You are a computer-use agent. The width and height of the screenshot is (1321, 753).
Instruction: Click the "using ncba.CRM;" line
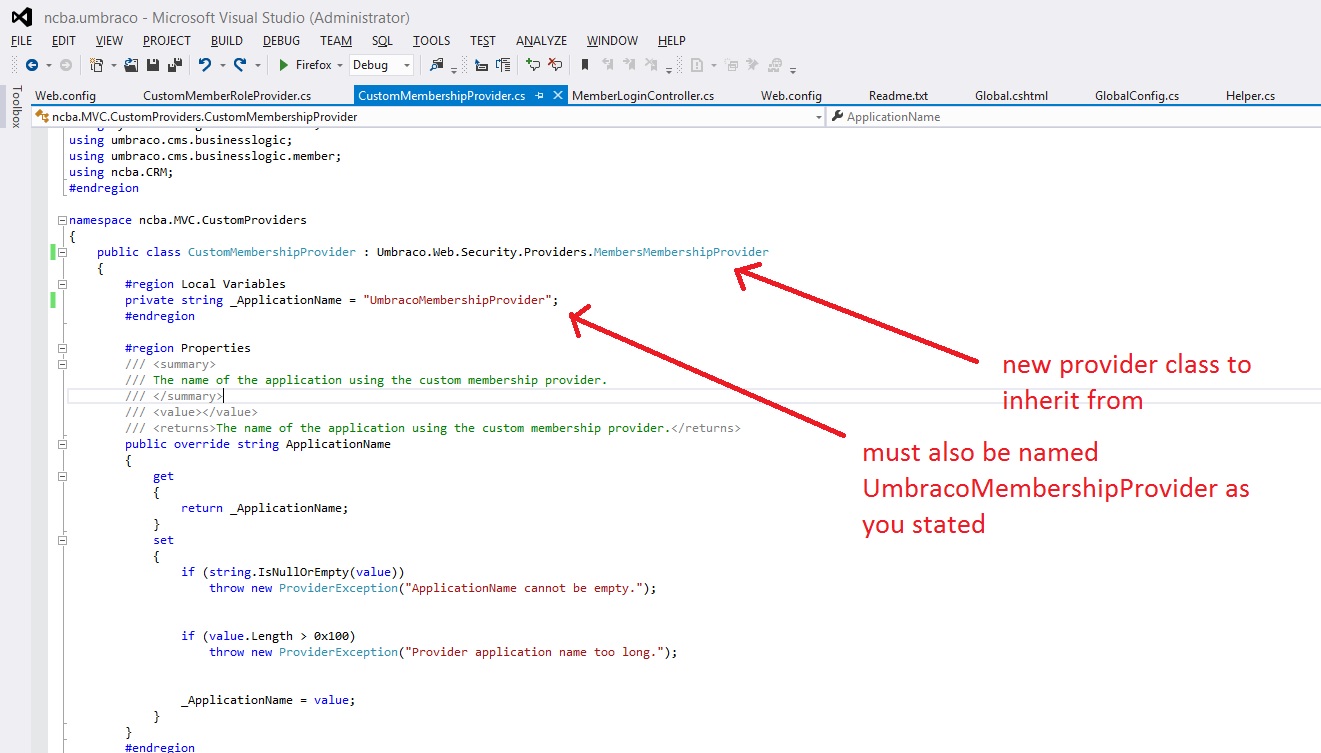pos(121,172)
